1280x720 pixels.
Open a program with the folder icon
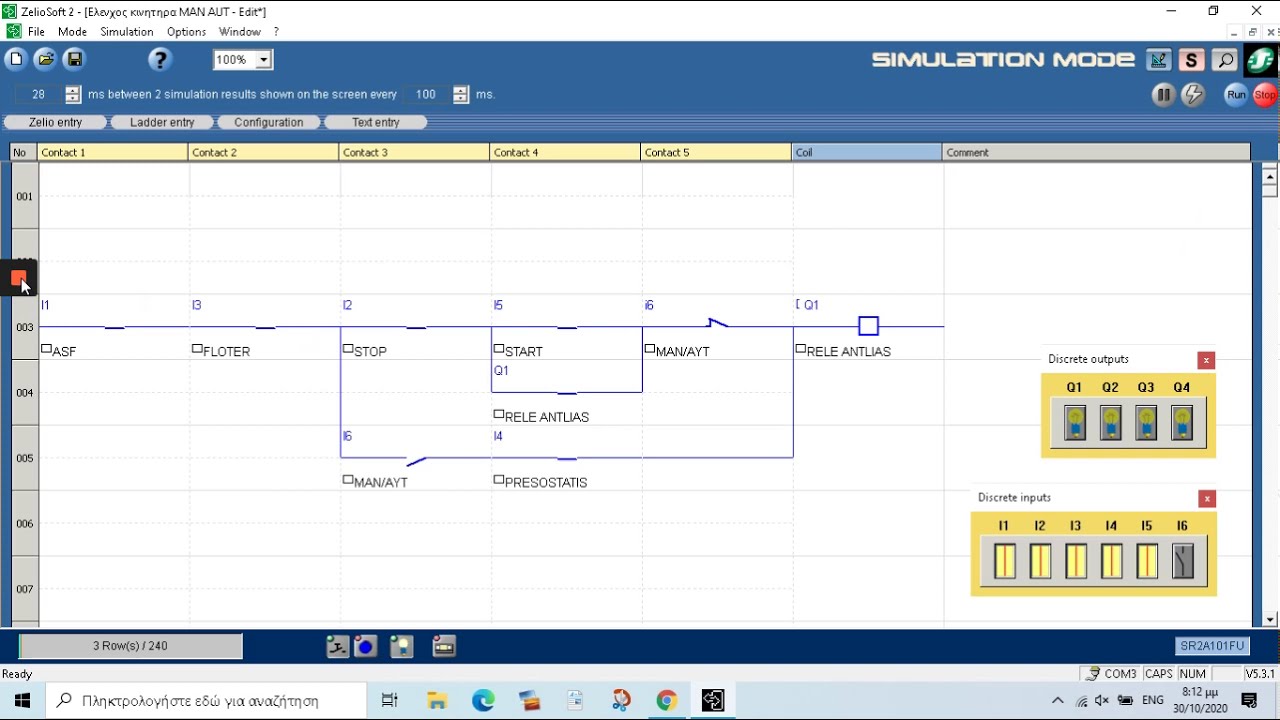(45, 59)
